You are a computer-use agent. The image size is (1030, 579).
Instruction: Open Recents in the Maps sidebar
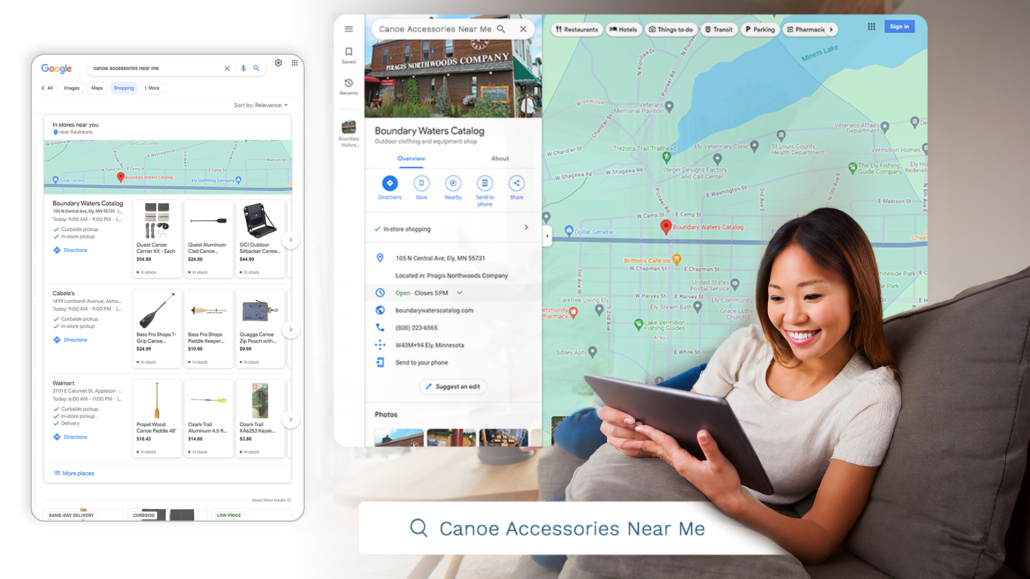(349, 87)
